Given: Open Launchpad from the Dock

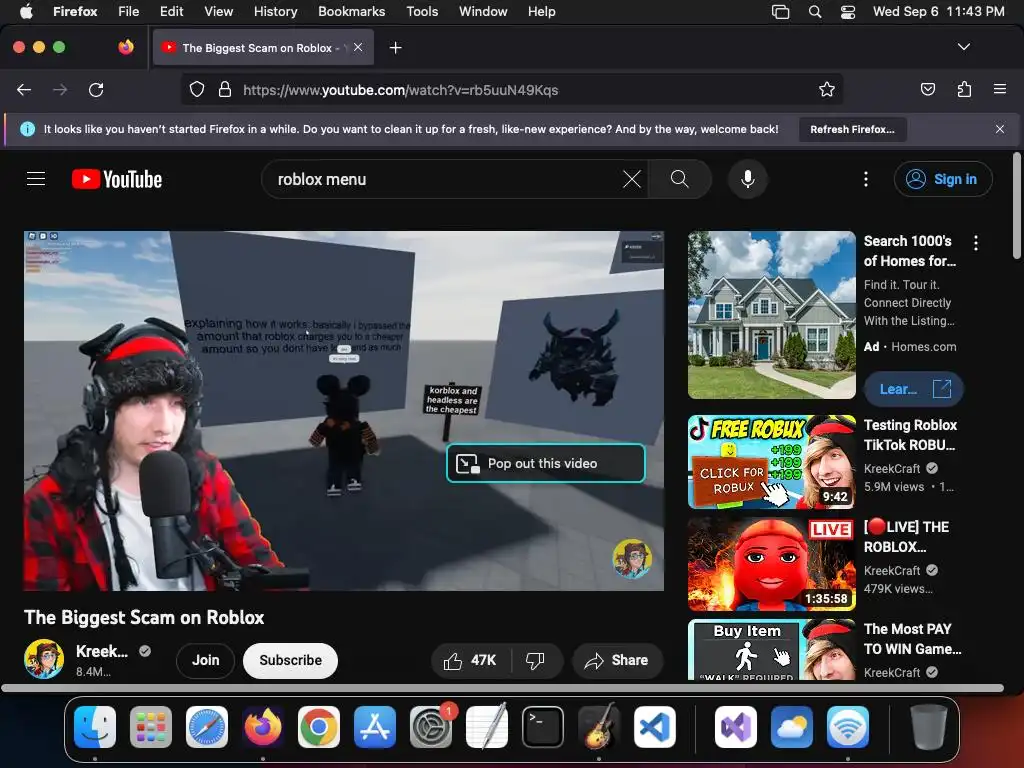Looking at the screenshot, I should pos(151,726).
